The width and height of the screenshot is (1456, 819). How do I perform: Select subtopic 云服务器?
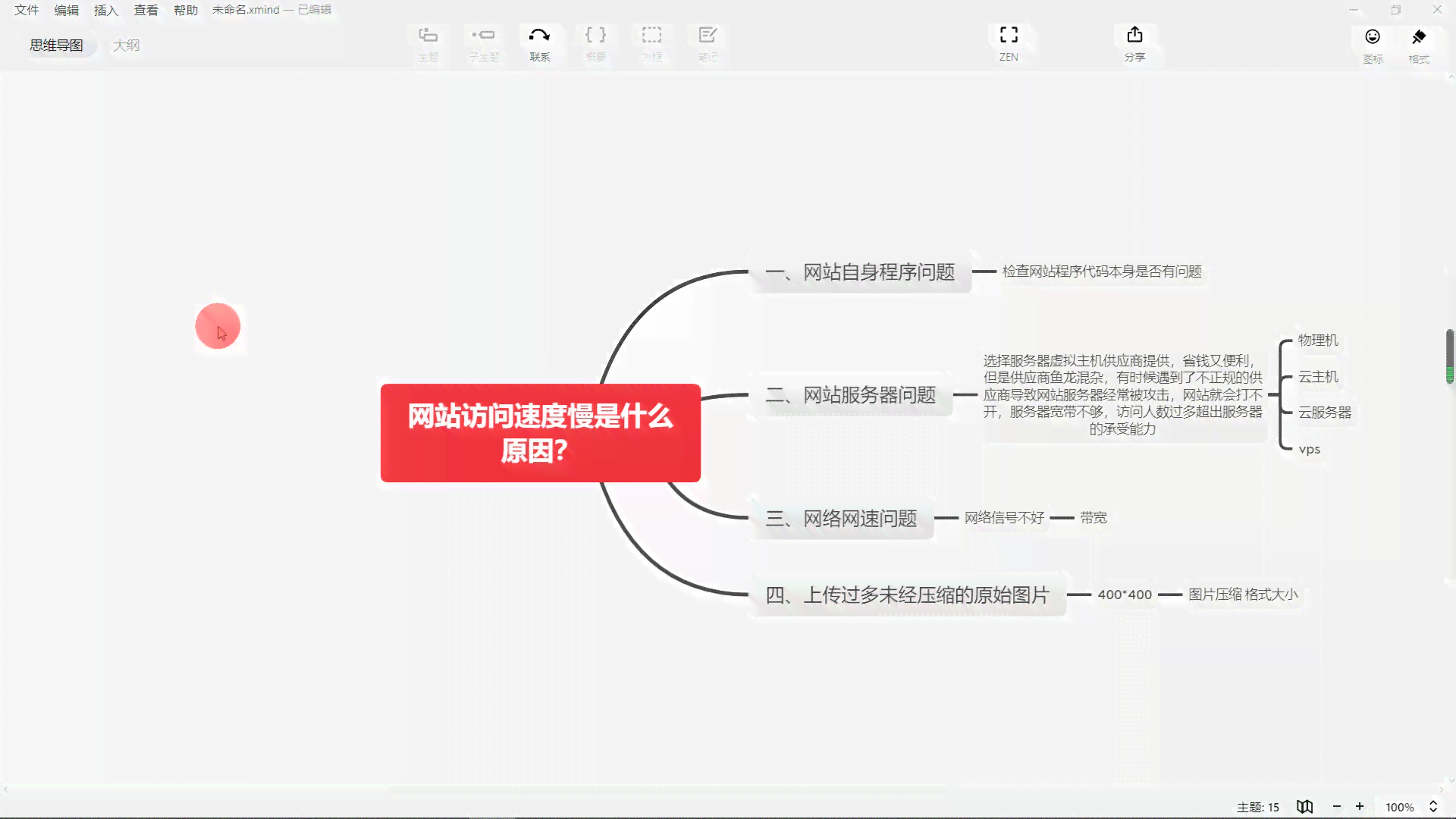(1325, 413)
